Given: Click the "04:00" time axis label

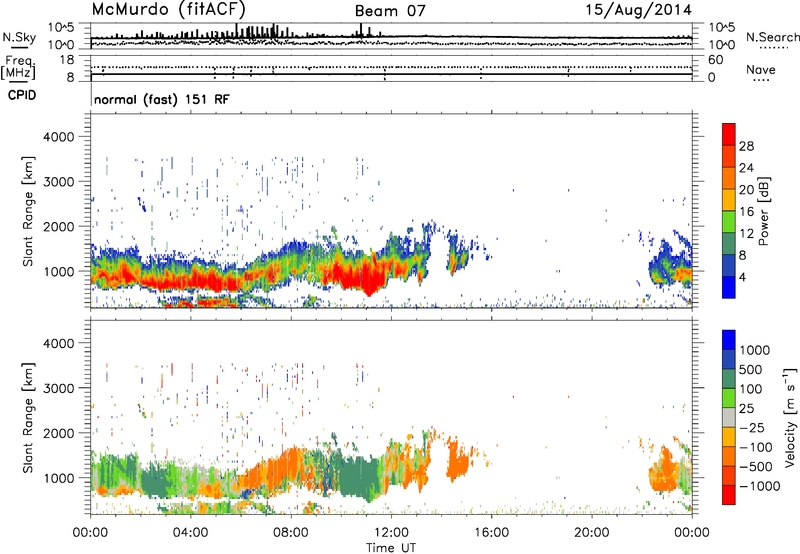Looking at the screenshot, I should pos(190,533).
